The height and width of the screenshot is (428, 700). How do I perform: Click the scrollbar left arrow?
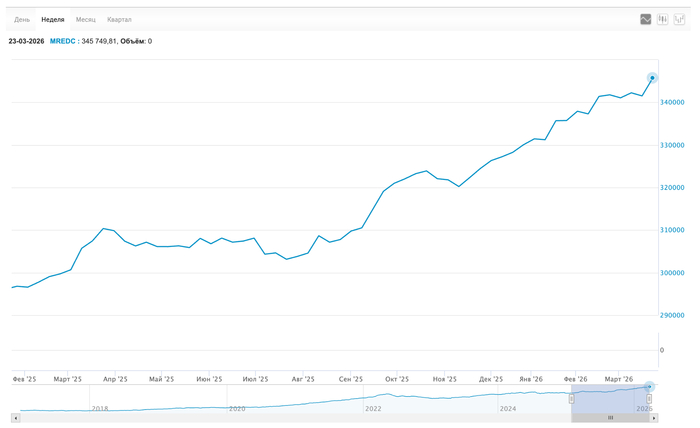(x=14, y=417)
